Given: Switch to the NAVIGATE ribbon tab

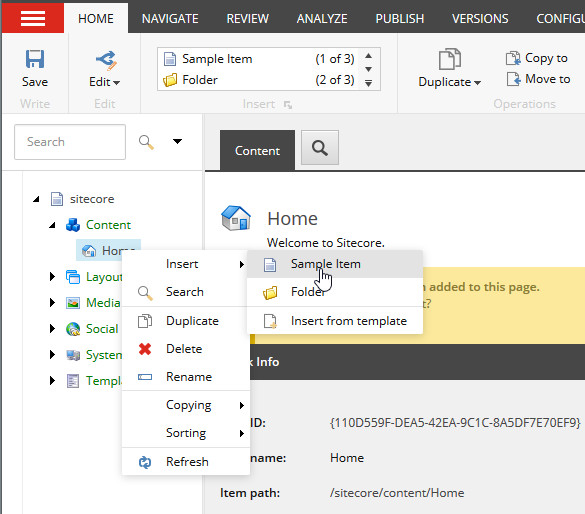Looking at the screenshot, I should 170,18.
